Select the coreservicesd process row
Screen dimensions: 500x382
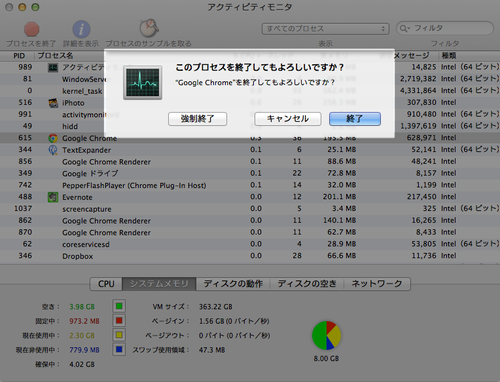[x=250, y=244]
